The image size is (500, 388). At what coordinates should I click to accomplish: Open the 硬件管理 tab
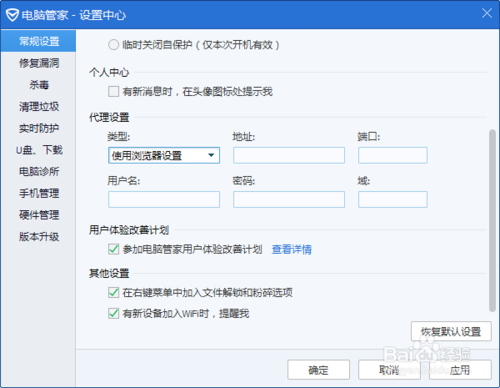coord(38,215)
